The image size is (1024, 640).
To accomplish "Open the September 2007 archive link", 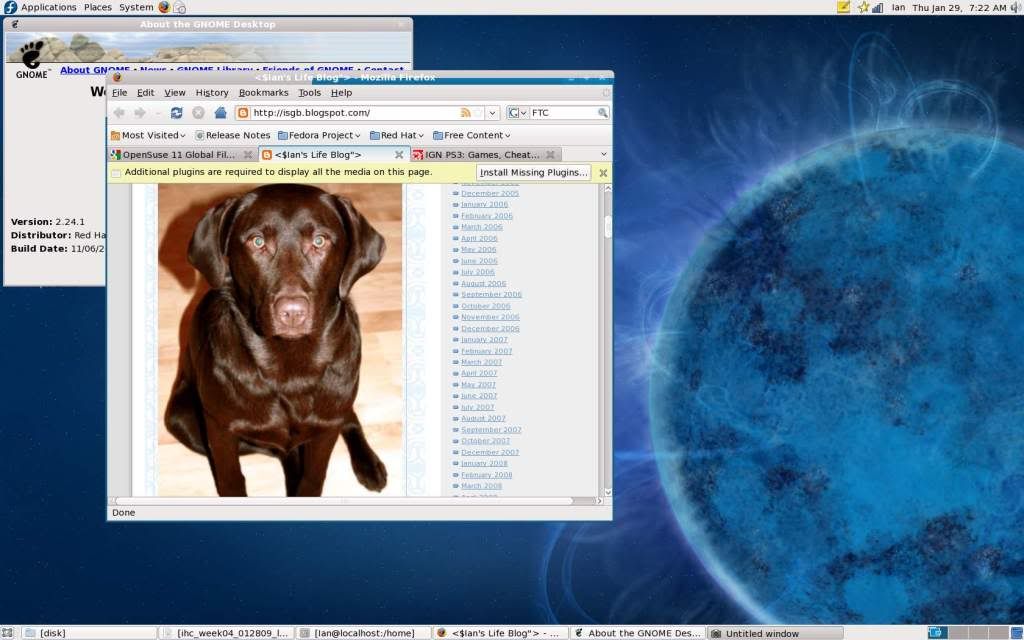I will tap(491, 430).
